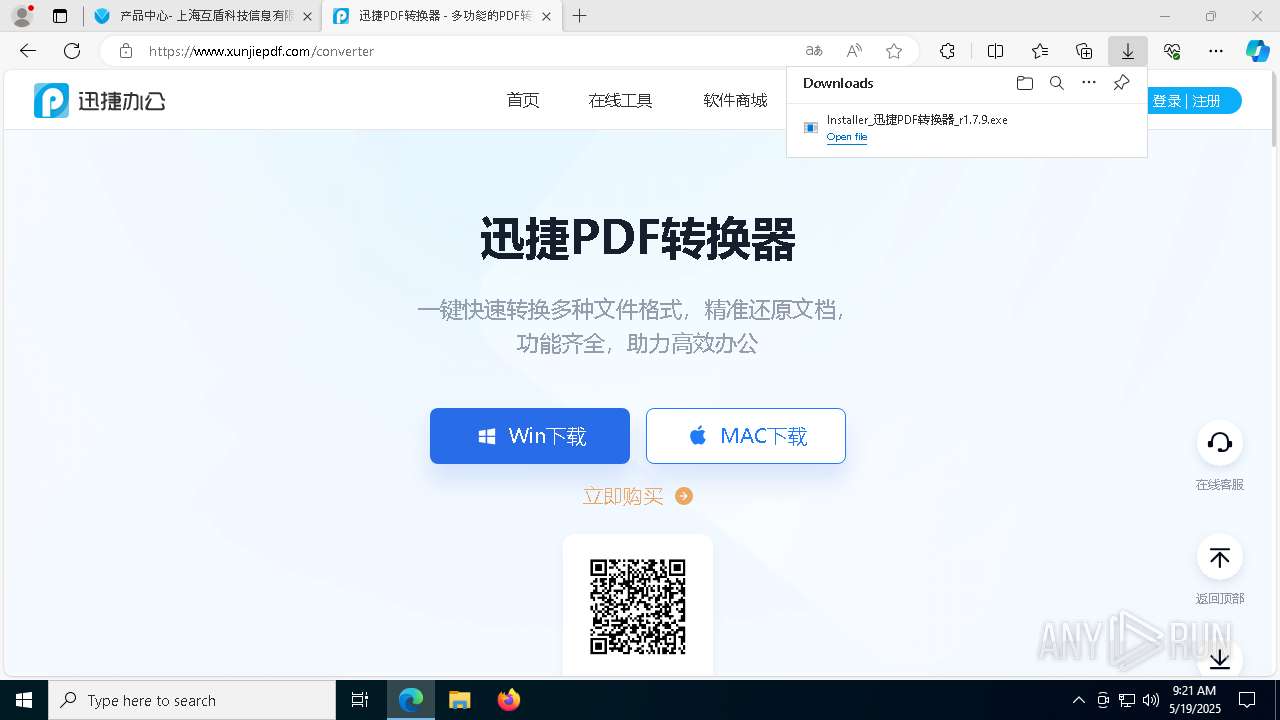Image resolution: width=1280 pixels, height=720 pixels.
Task: Open File Explorer from taskbar
Action: click(x=460, y=700)
